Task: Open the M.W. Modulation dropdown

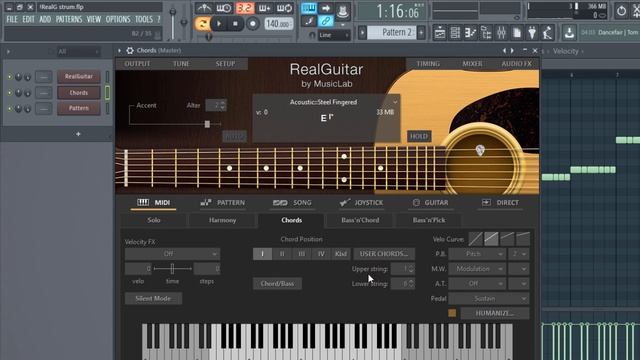Action: [477, 269]
